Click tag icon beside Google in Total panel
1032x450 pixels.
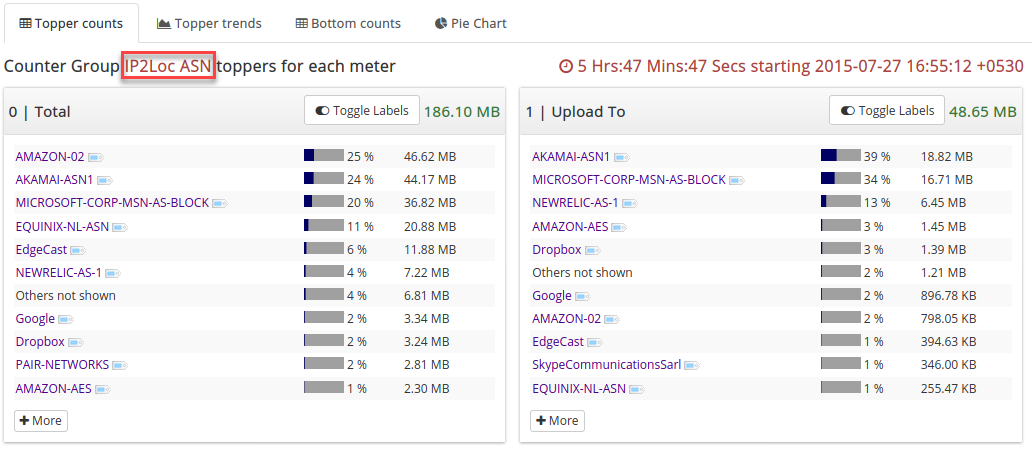coord(66,320)
